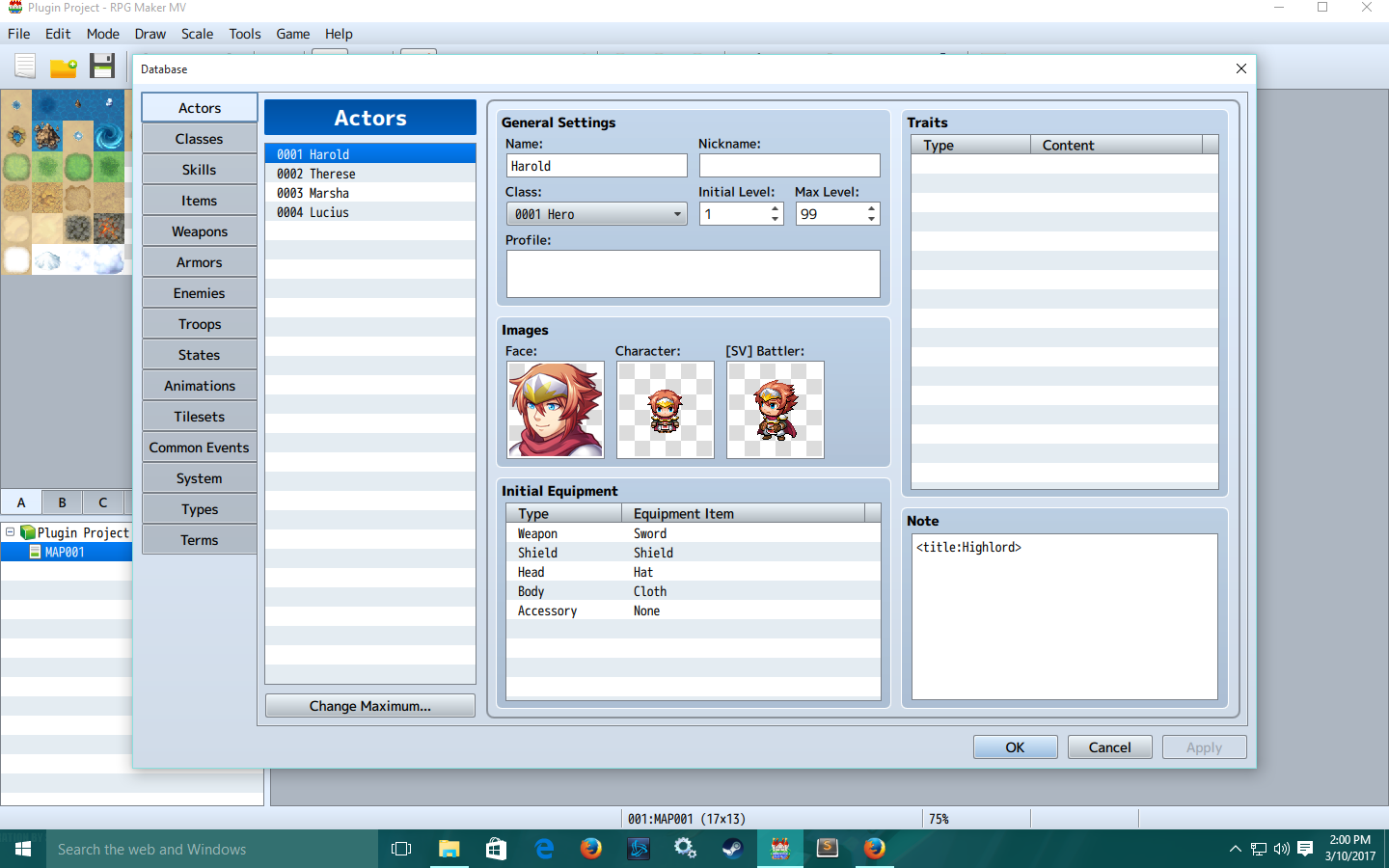Open the Game menu
This screenshot has height=868, width=1389.
[292, 34]
